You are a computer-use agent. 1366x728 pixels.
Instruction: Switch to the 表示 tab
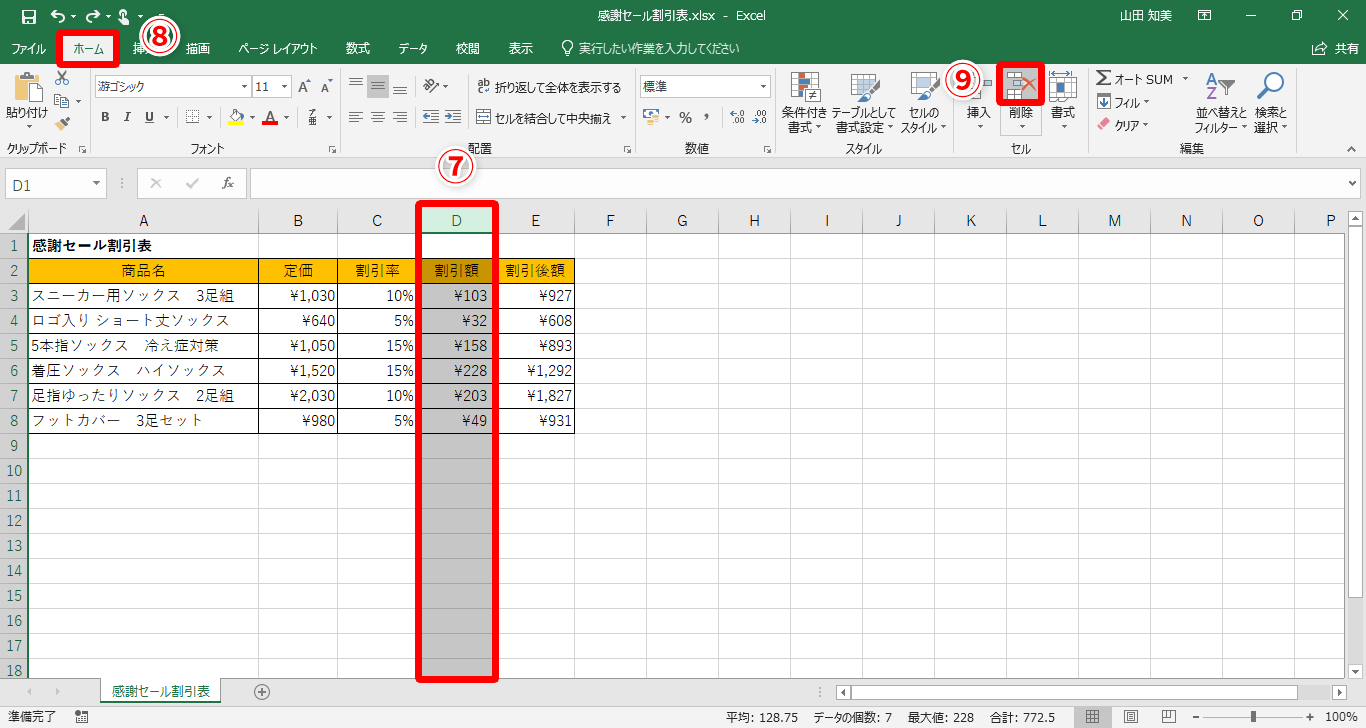520,48
